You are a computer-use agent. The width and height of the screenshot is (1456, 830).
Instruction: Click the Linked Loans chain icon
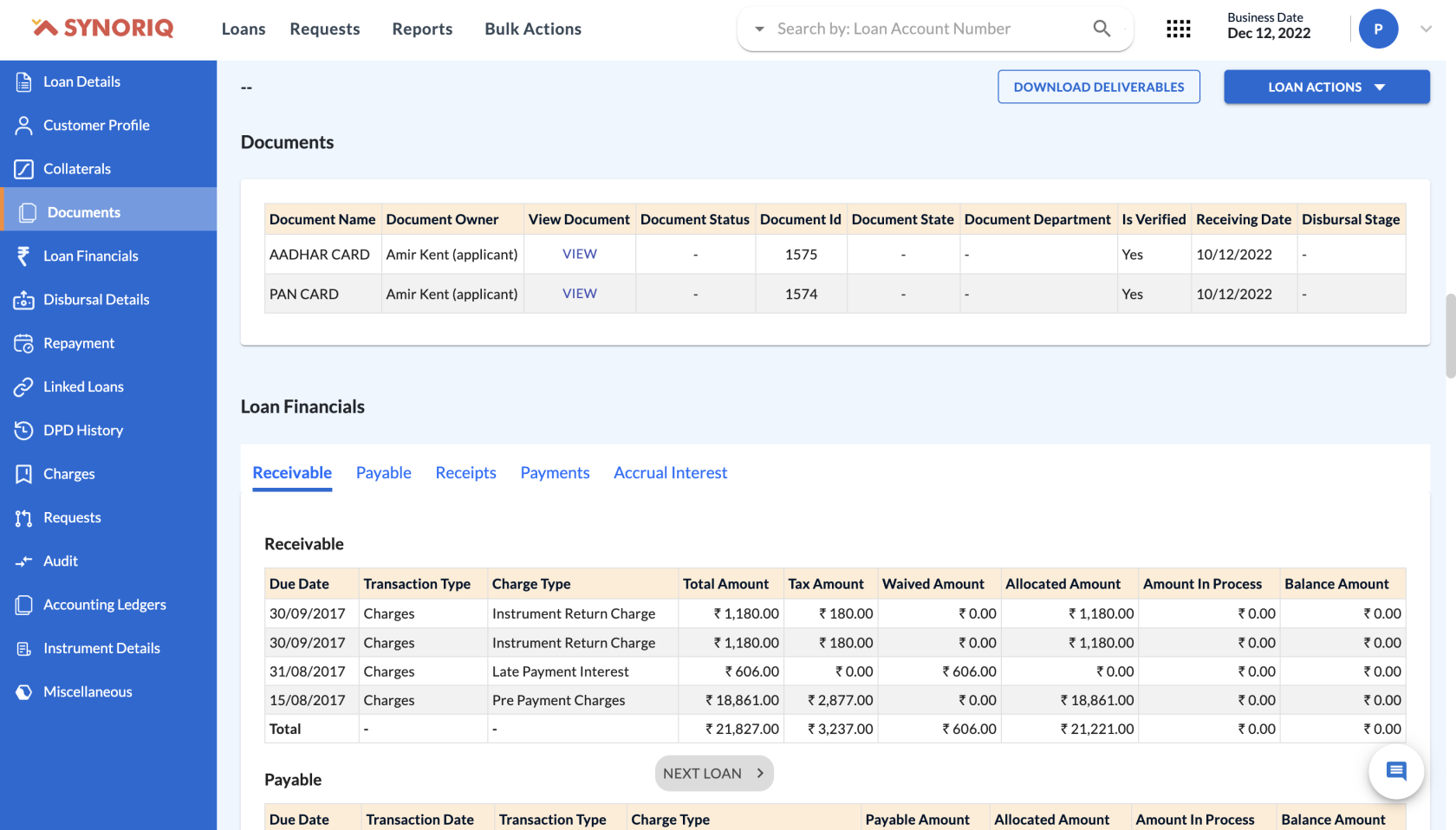click(23, 386)
